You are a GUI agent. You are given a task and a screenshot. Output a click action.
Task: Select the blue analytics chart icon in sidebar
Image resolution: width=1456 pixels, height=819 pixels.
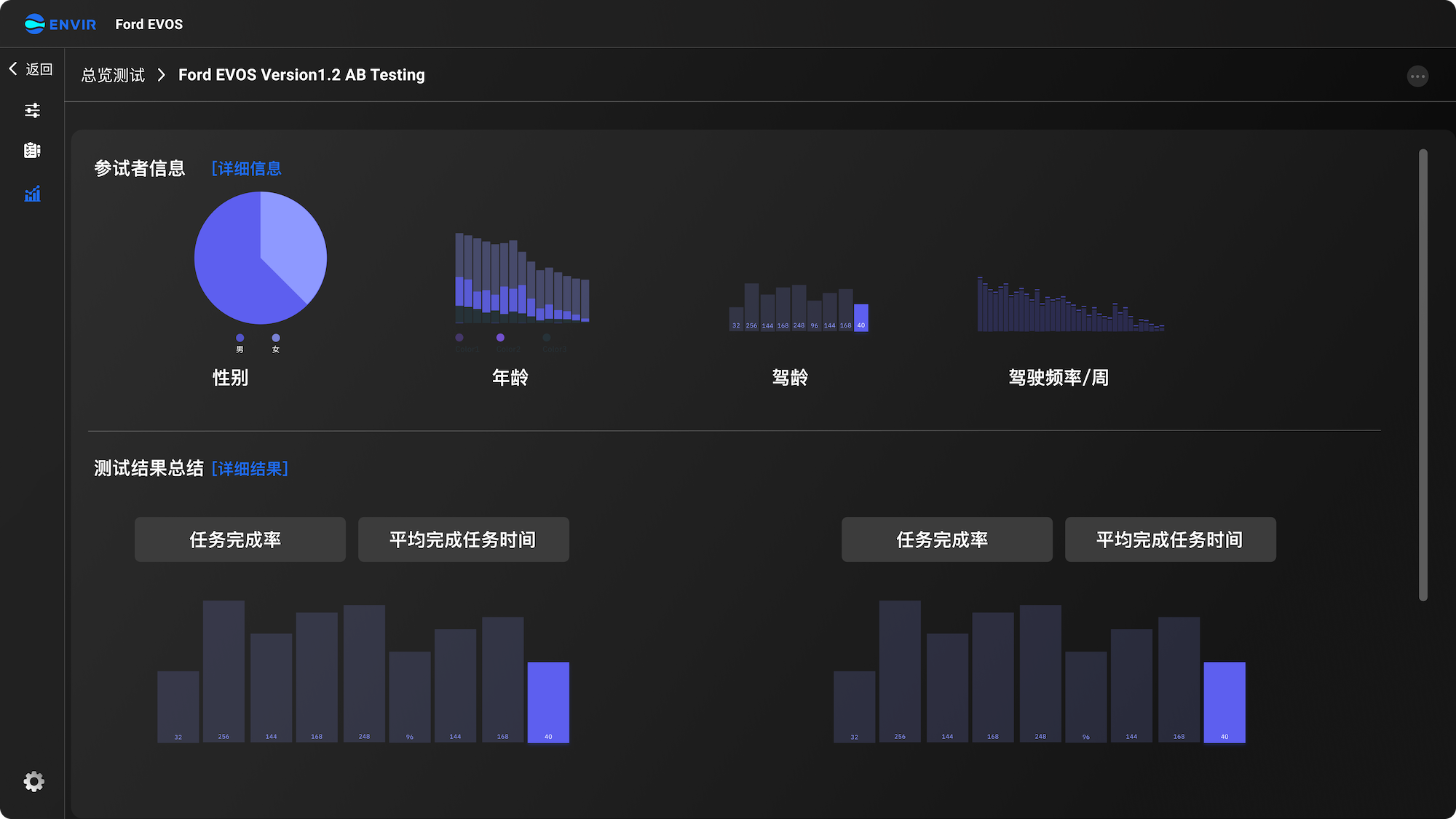[32, 194]
